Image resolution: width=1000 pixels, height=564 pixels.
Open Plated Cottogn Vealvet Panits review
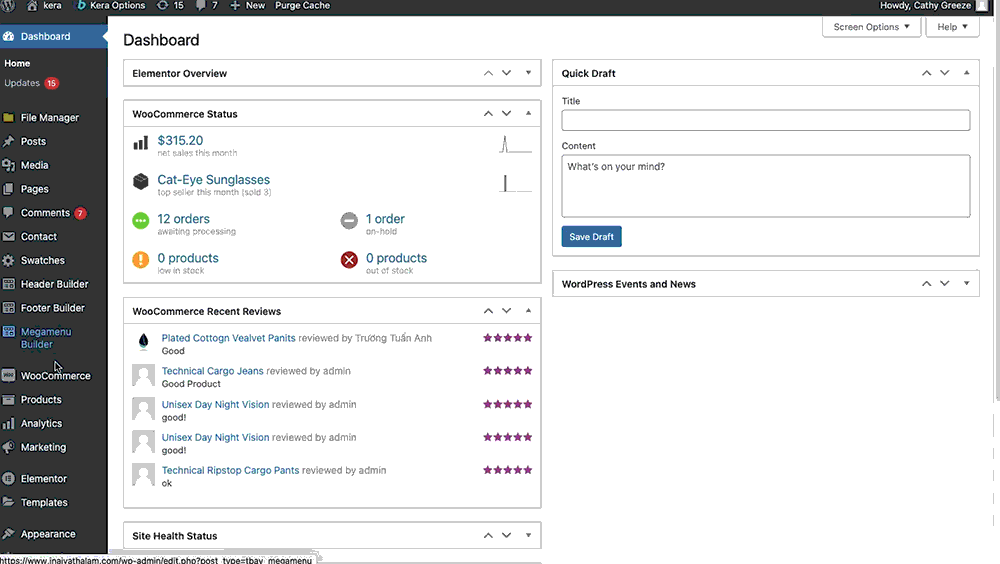point(228,338)
